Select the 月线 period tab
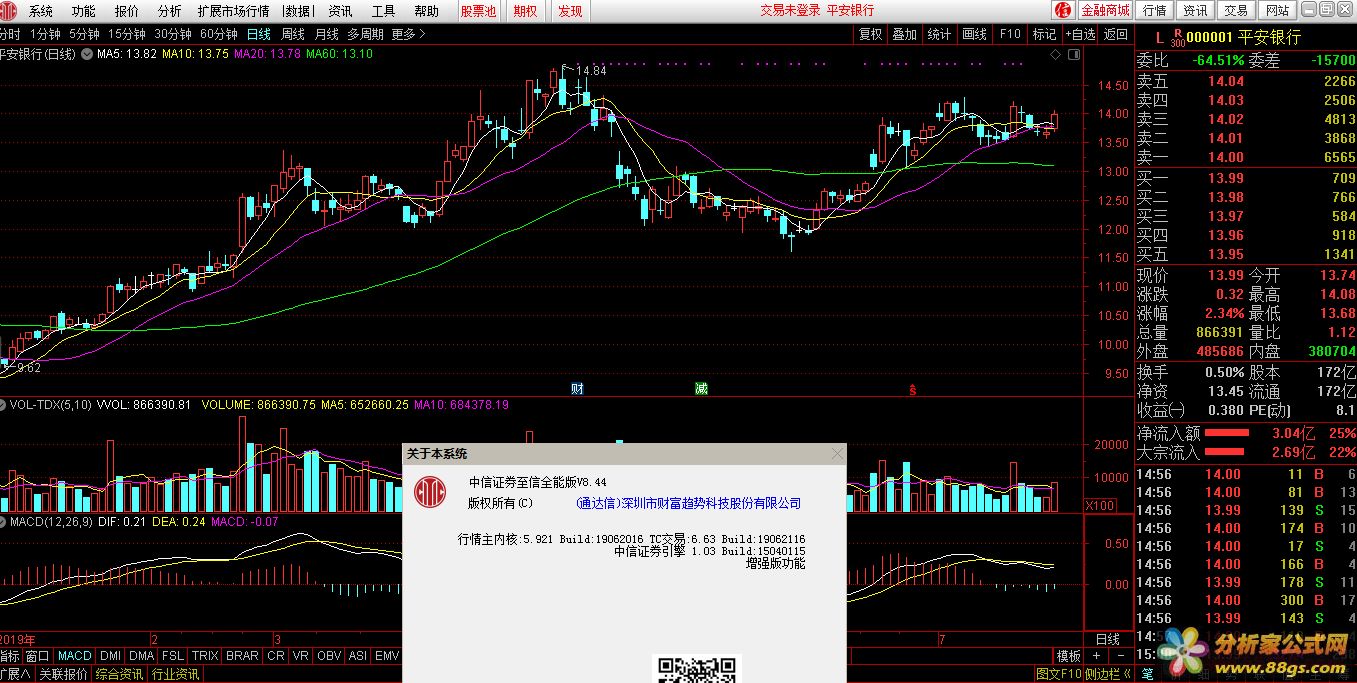This screenshot has width=1357, height=683. (327, 34)
